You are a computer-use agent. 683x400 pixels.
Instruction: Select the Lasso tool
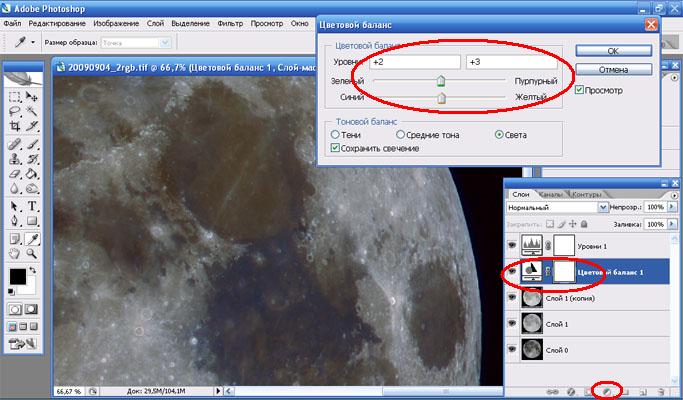(x=15, y=111)
